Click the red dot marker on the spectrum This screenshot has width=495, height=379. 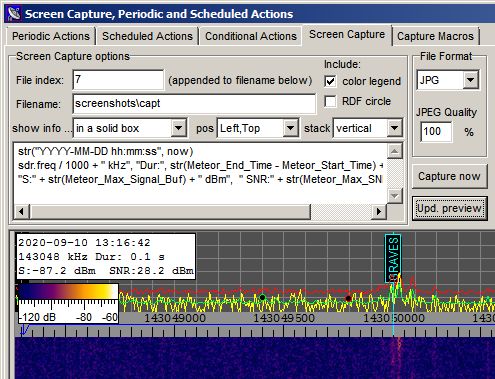coord(349,298)
